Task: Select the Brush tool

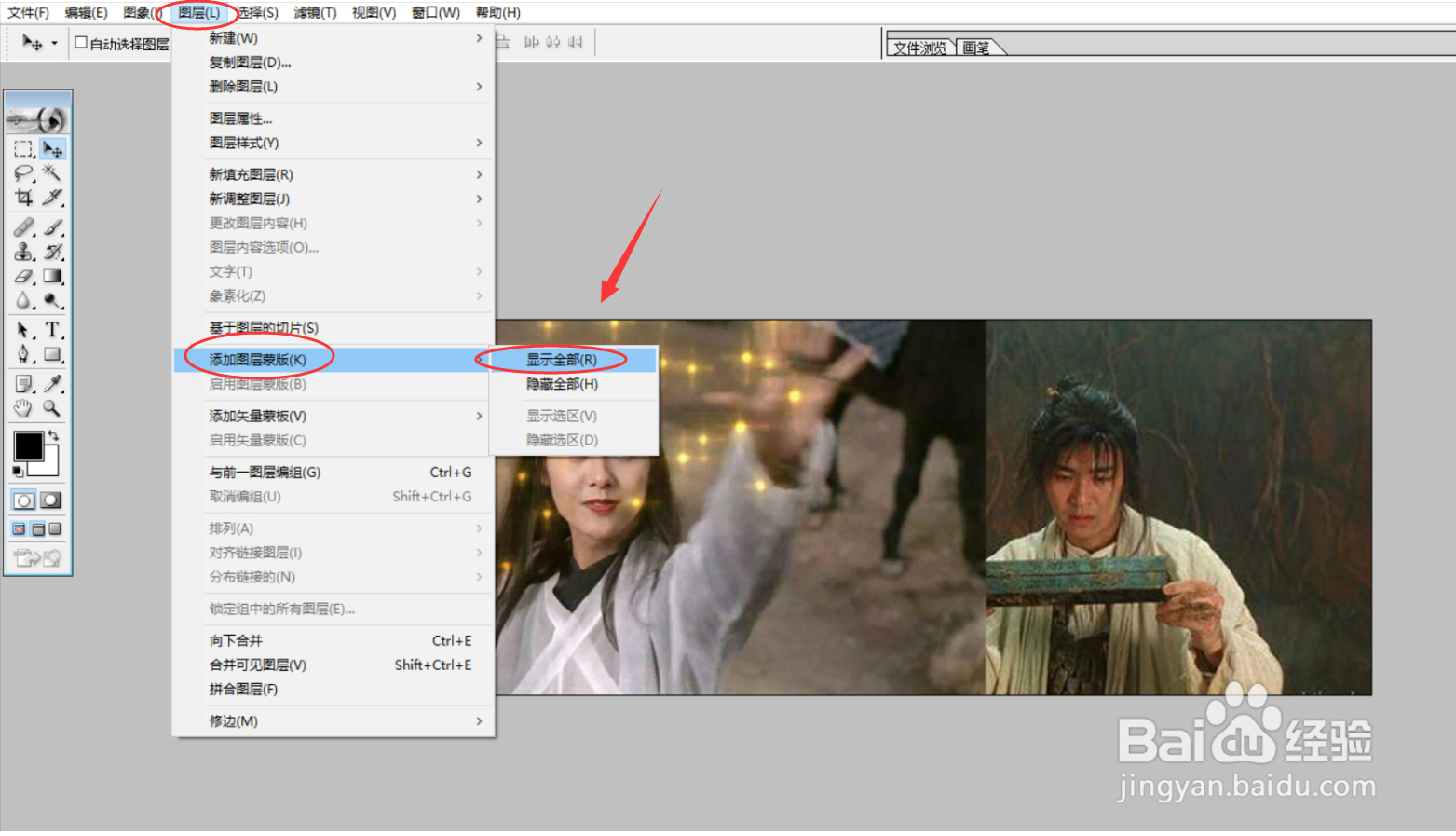Action: (x=52, y=227)
